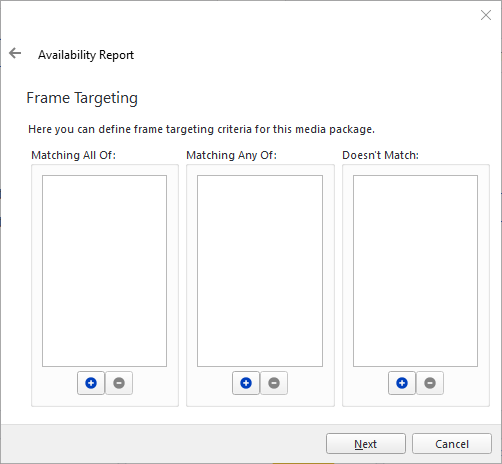Proceed with the Next button
The width and height of the screenshot is (502, 464).
[366, 444]
